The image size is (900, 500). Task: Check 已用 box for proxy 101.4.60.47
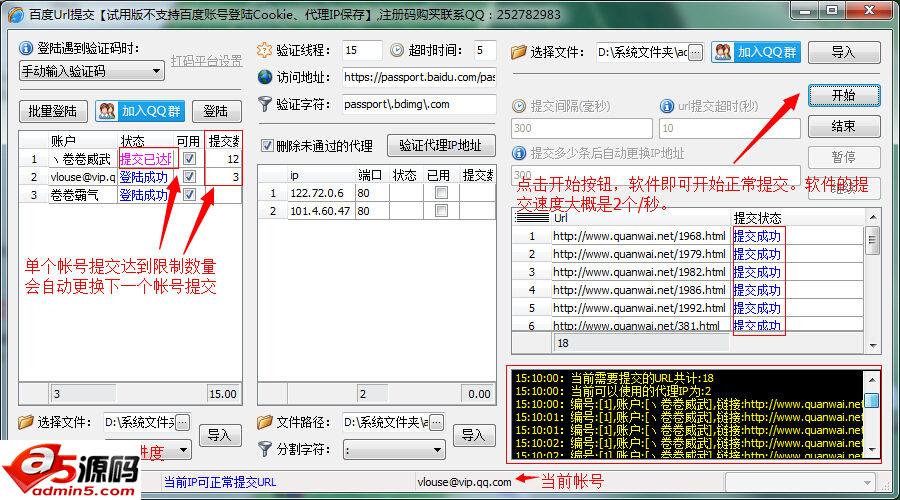[x=441, y=211]
